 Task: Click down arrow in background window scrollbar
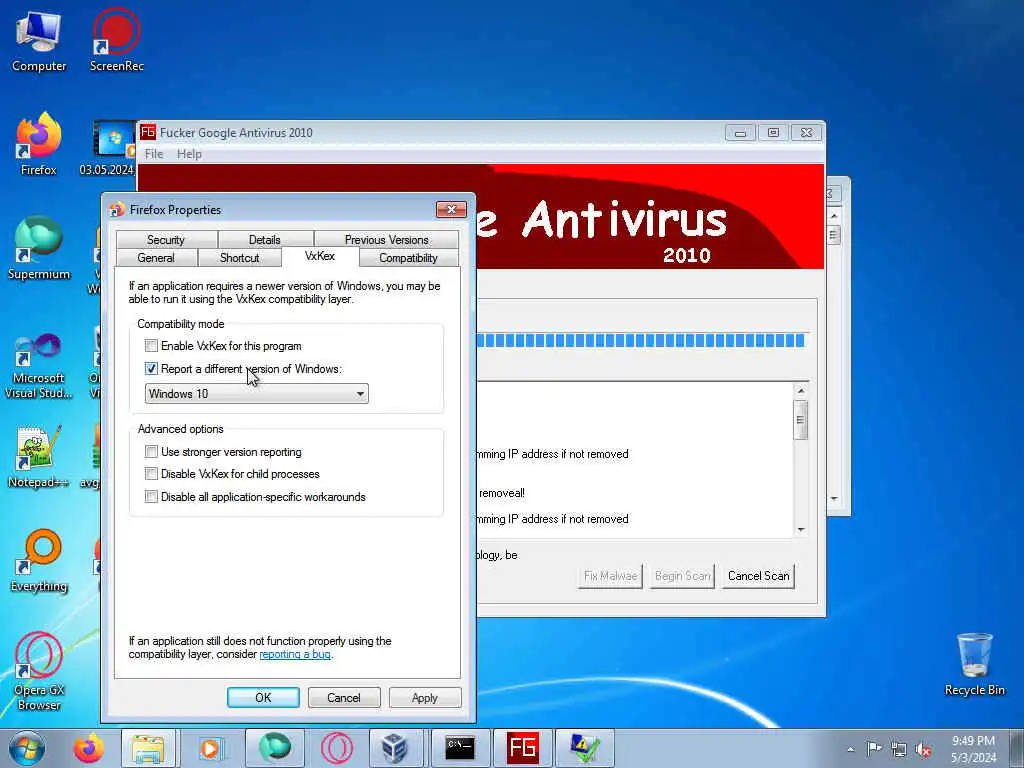tap(834, 499)
